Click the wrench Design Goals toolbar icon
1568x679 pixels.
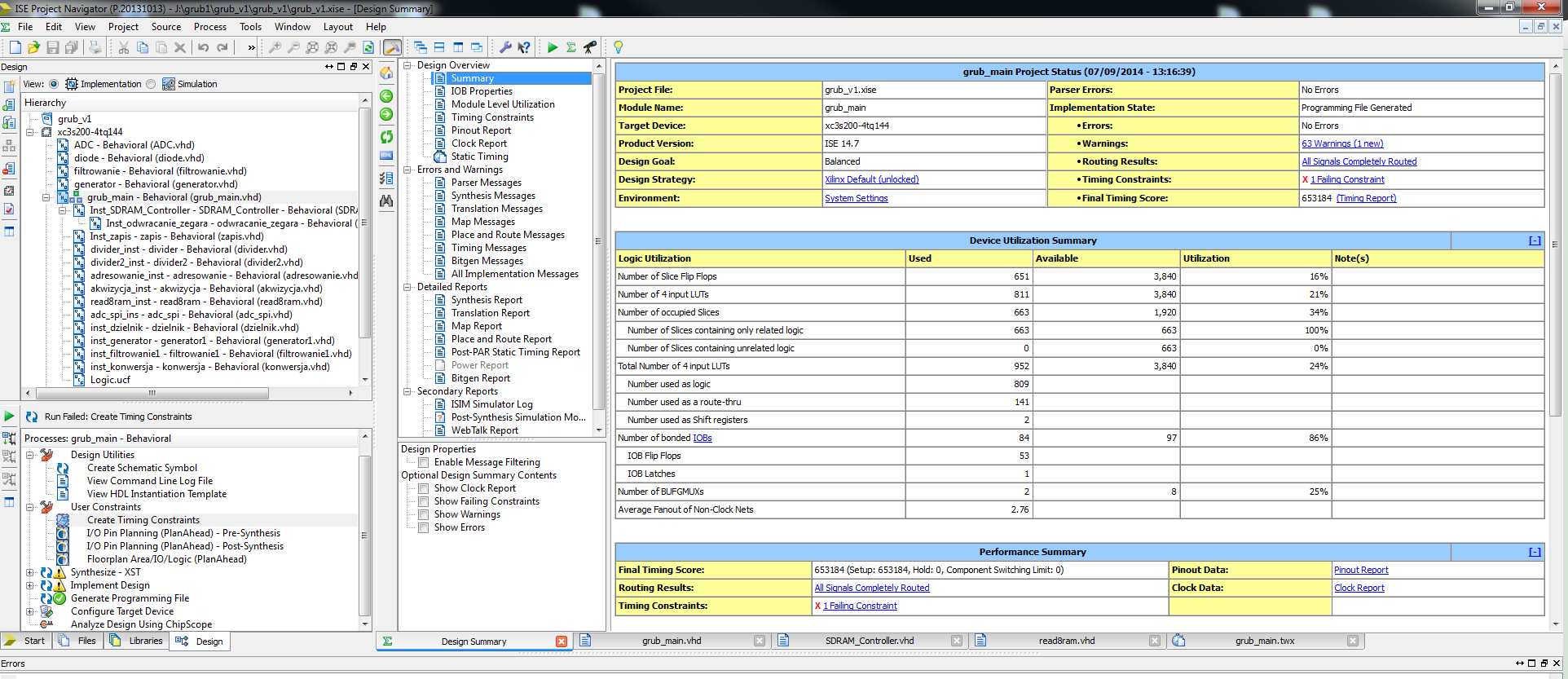click(505, 47)
